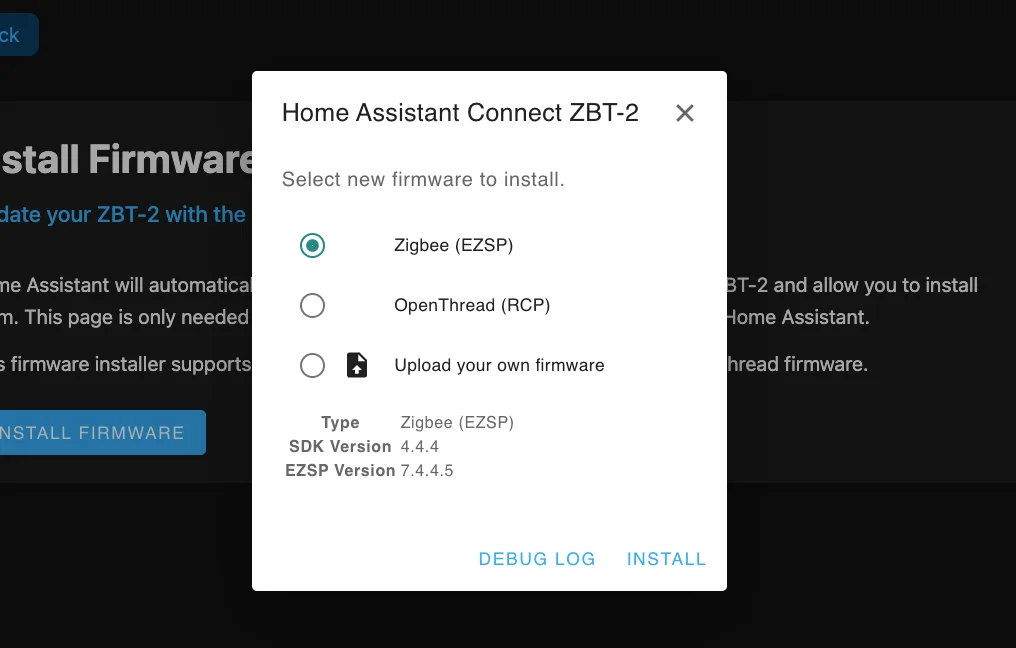Click the Type row showing Zigbee (EZSP)
This screenshot has width=1016, height=648.
(x=457, y=422)
